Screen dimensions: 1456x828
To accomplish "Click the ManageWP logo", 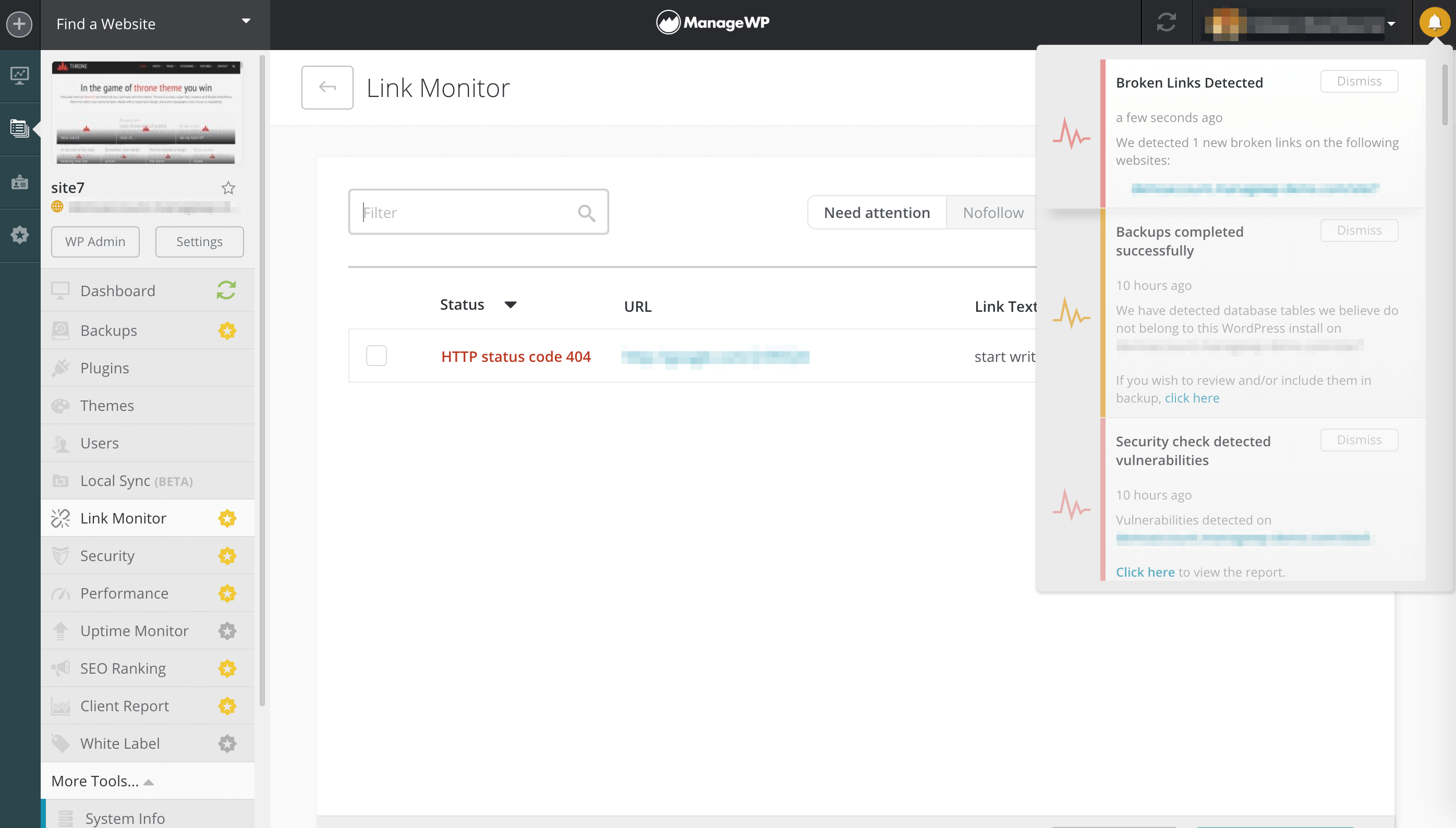I will tap(713, 23).
